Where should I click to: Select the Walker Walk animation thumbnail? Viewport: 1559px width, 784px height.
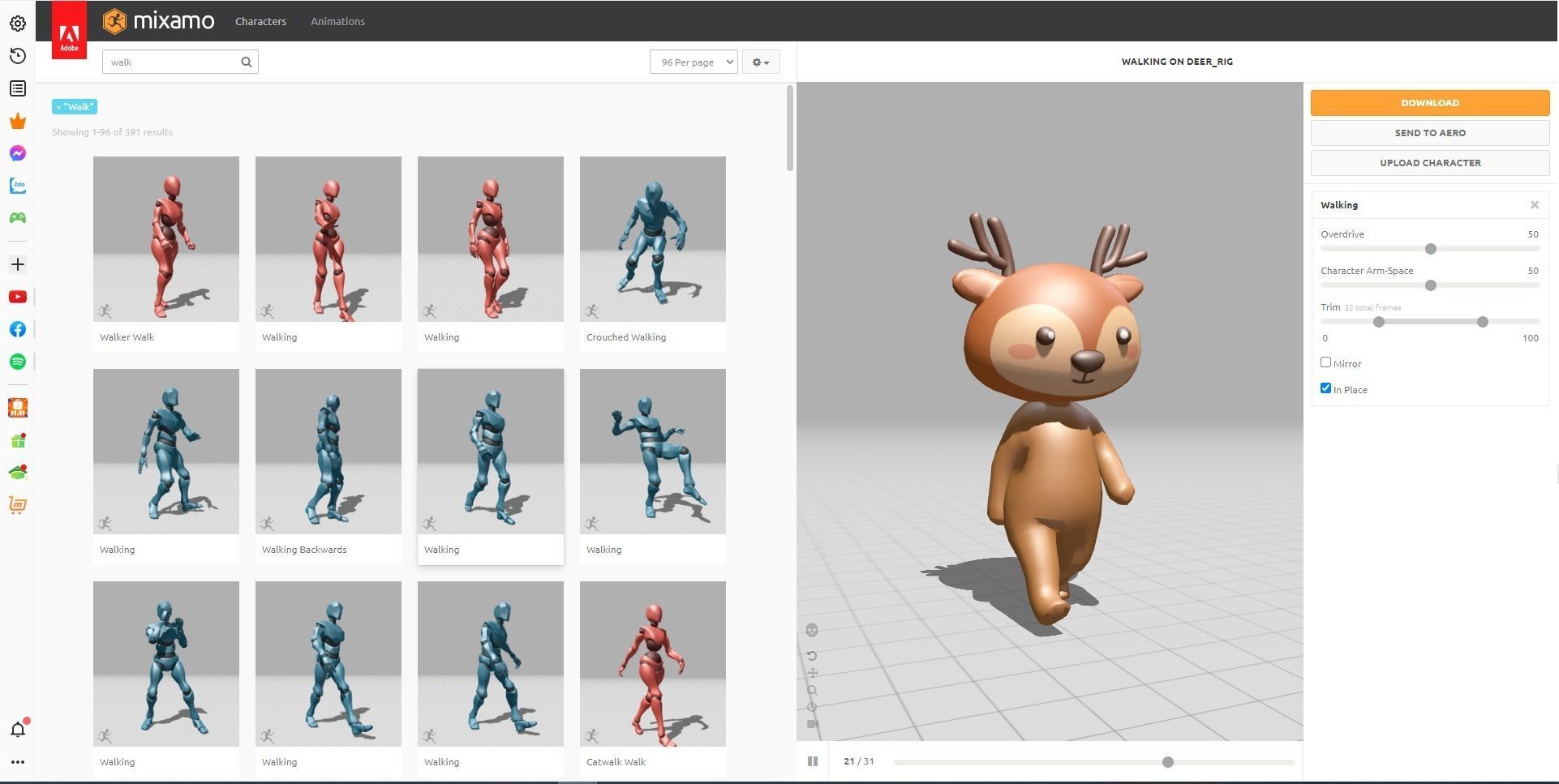[166, 239]
